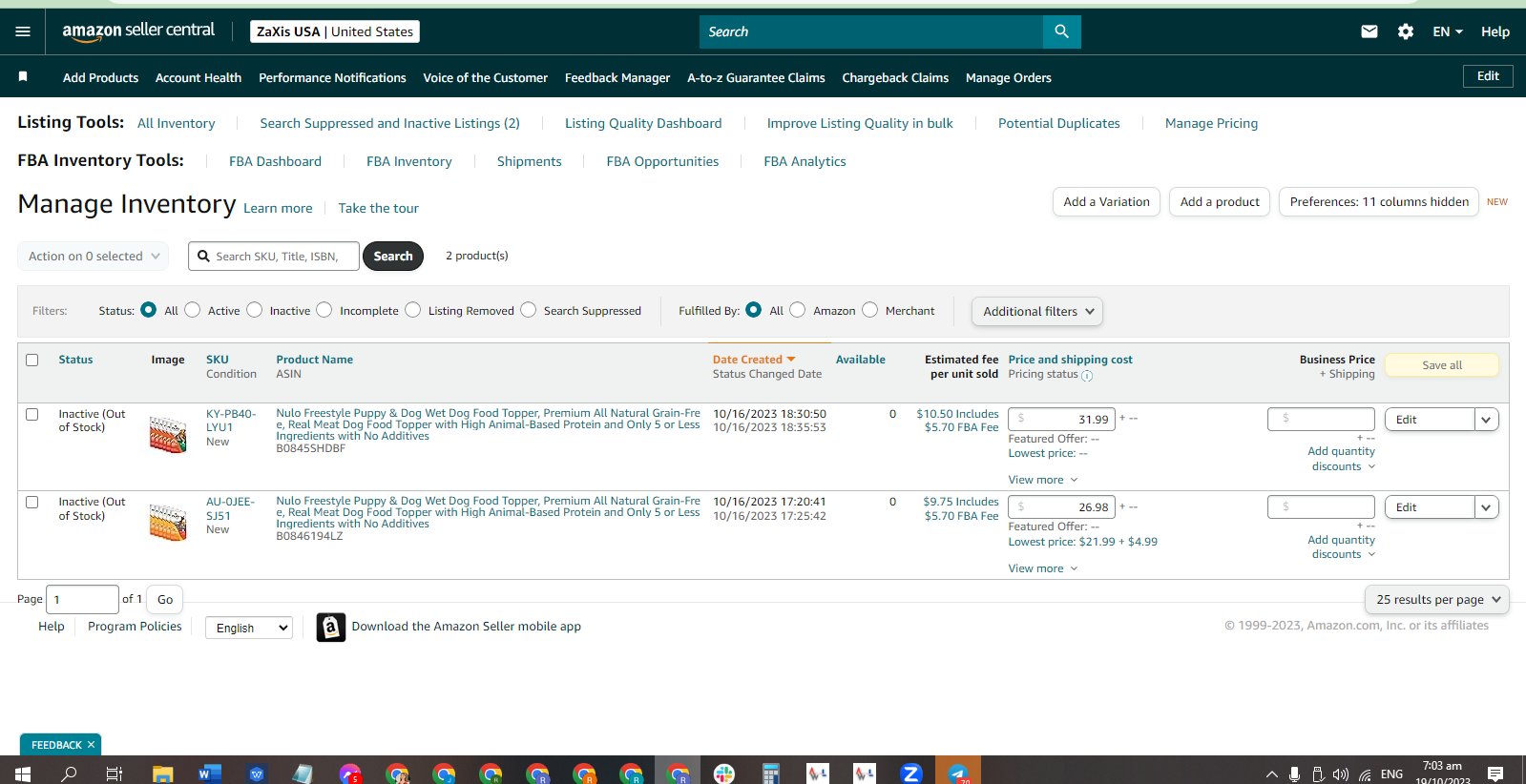1526x784 pixels.
Task: Close the Feedback tab with X
Action: click(91, 745)
